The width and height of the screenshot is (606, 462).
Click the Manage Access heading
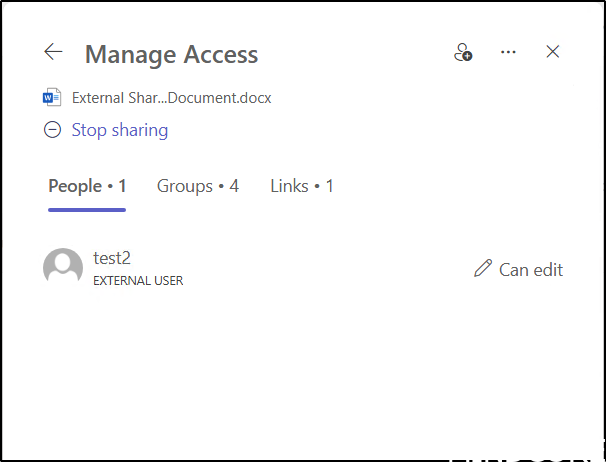(x=171, y=54)
